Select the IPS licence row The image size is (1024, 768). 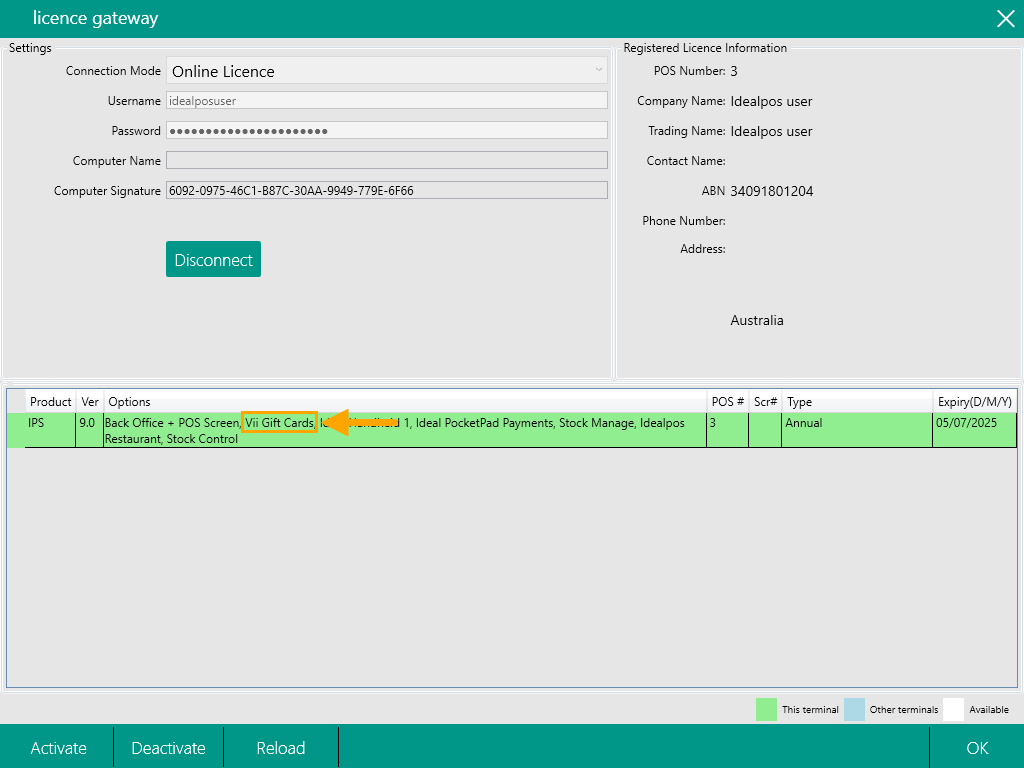[400, 431]
